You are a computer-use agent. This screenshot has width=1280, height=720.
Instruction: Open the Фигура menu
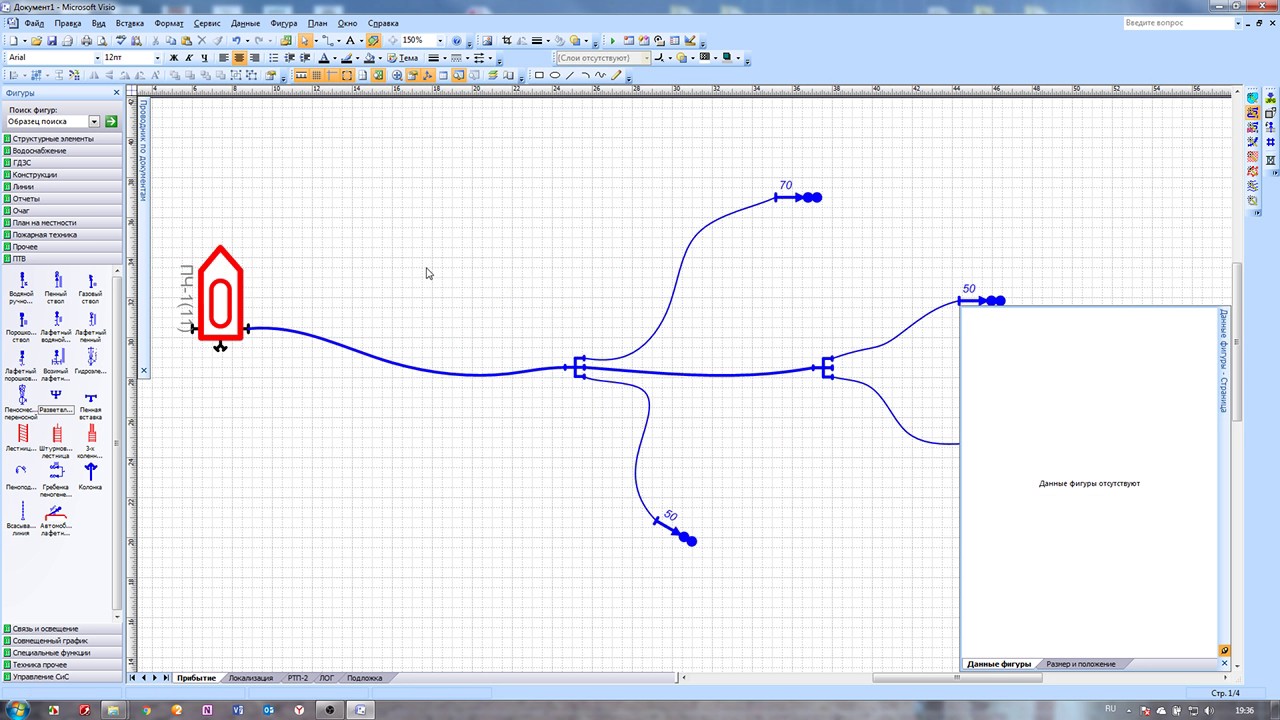[x=283, y=23]
